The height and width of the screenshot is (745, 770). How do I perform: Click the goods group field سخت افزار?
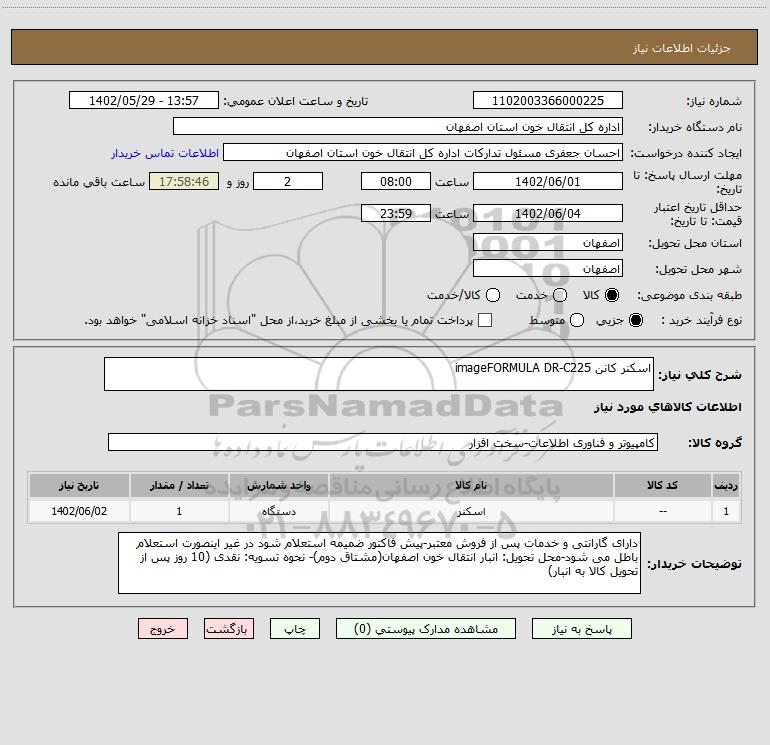point(383,442)
